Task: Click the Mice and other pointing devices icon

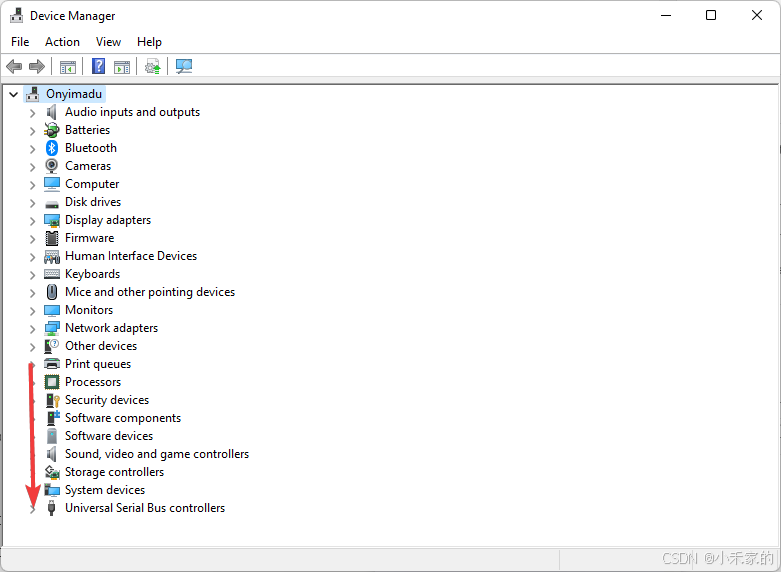Action: (52, 292)
